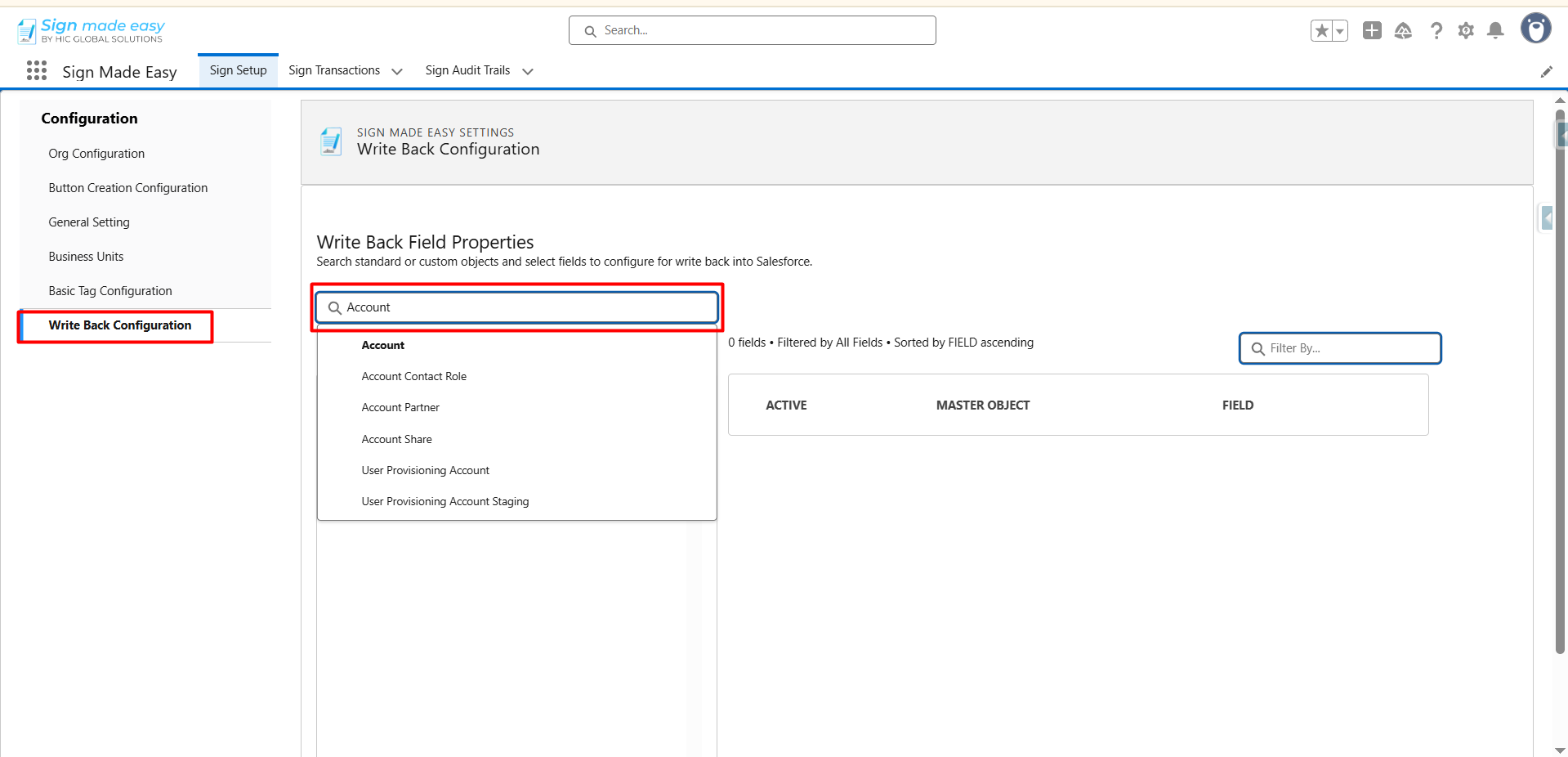Expand the Sign Audit Trails chevron
Viewport: 1568px width, 757px height.
click(x=528, y=72)
